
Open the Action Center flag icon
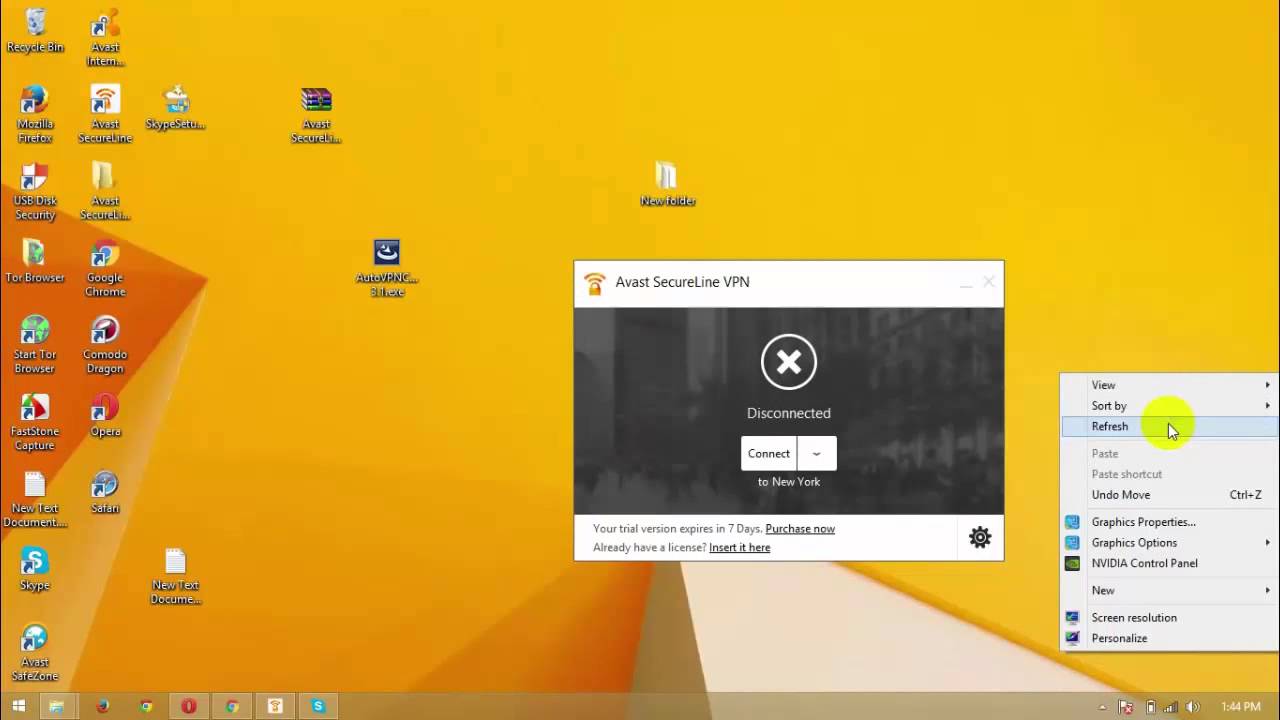(x=1127, y=707)
